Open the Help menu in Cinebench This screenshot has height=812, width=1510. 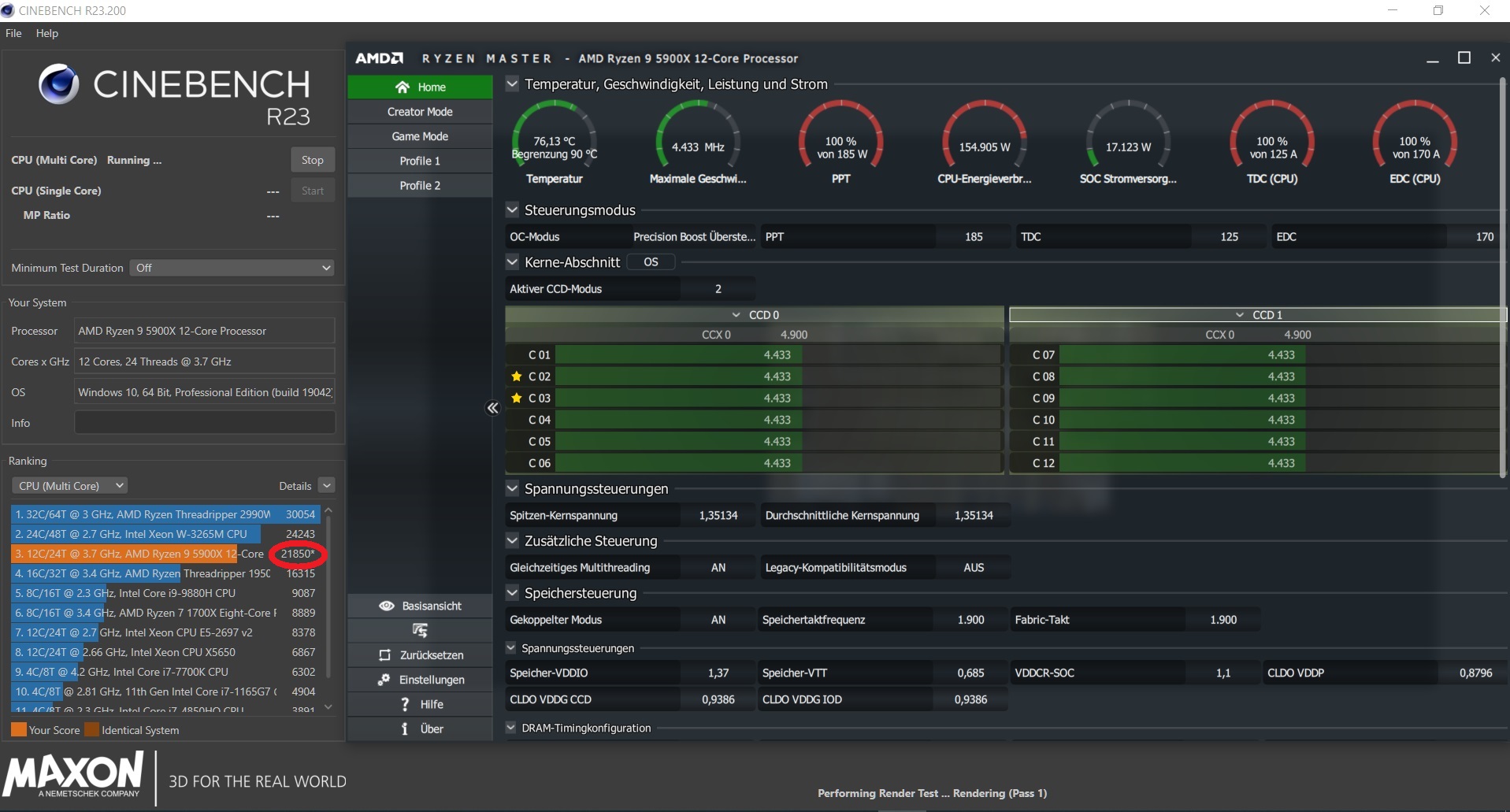[47, 33]
